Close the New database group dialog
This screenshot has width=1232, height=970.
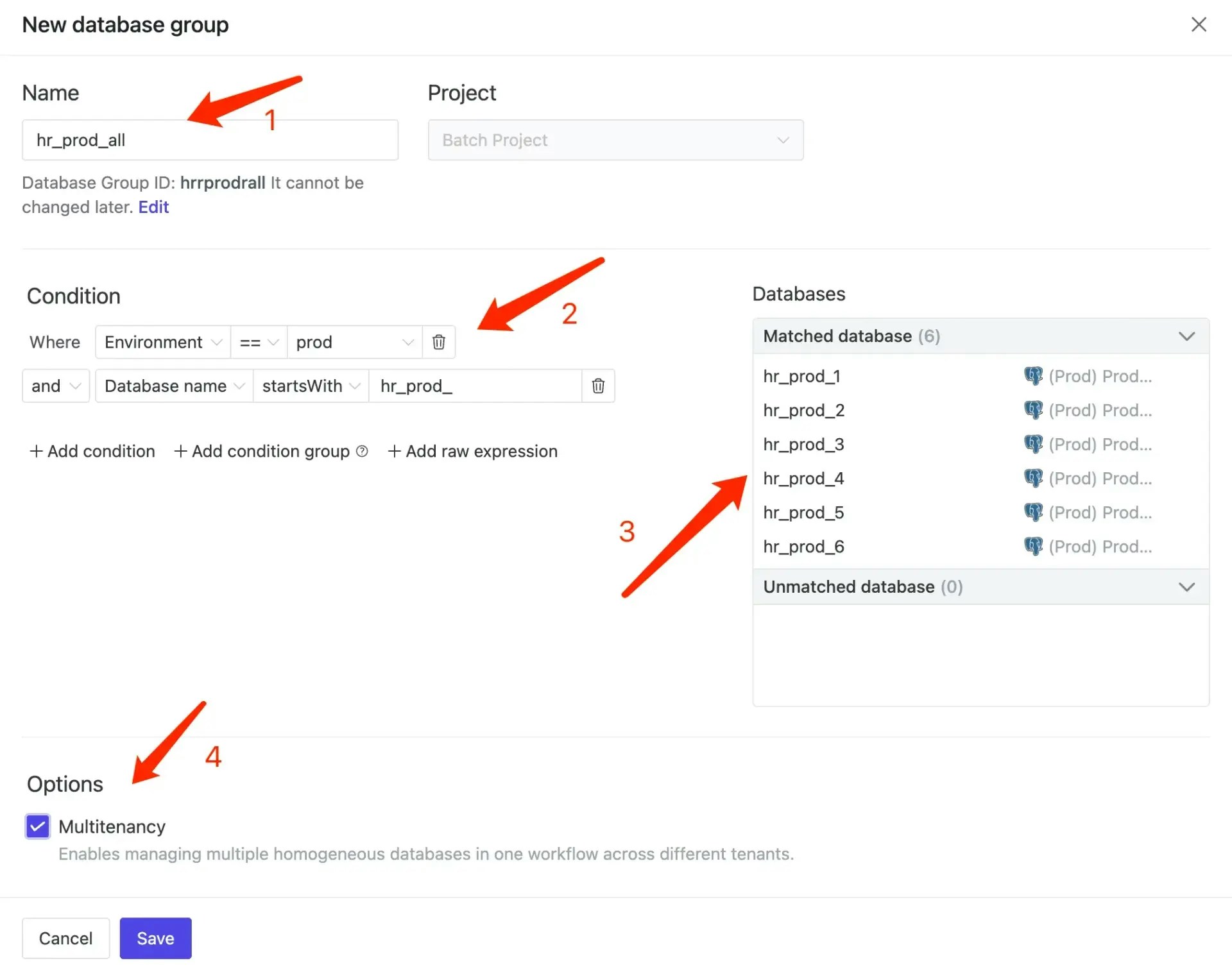[x=1198, y=24]
